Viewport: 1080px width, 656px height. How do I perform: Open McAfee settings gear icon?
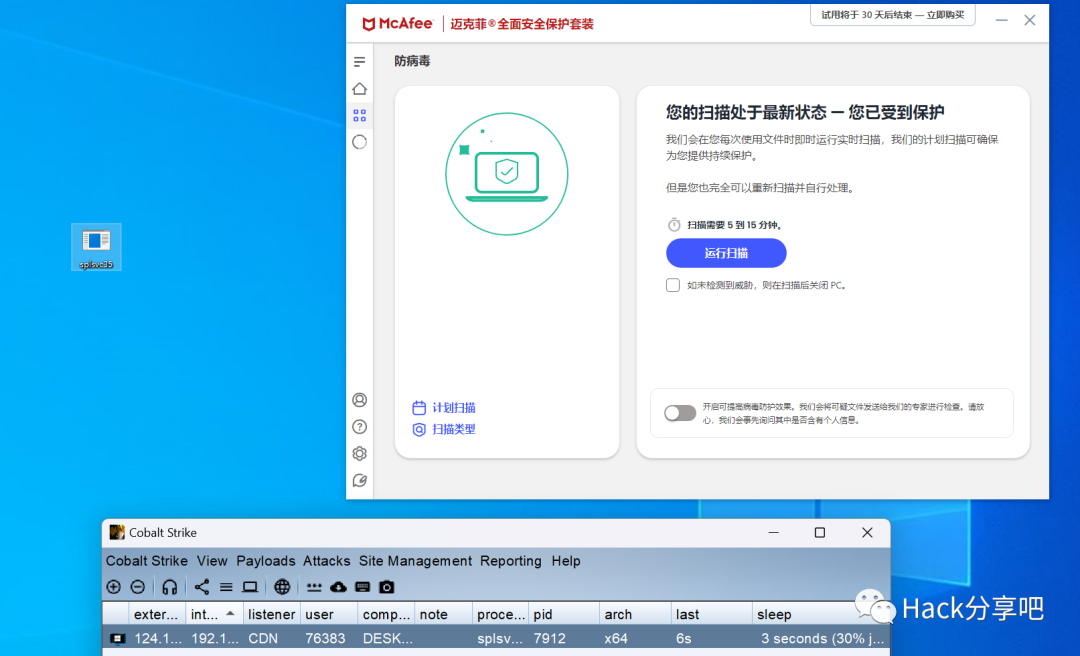click(359, 453)
